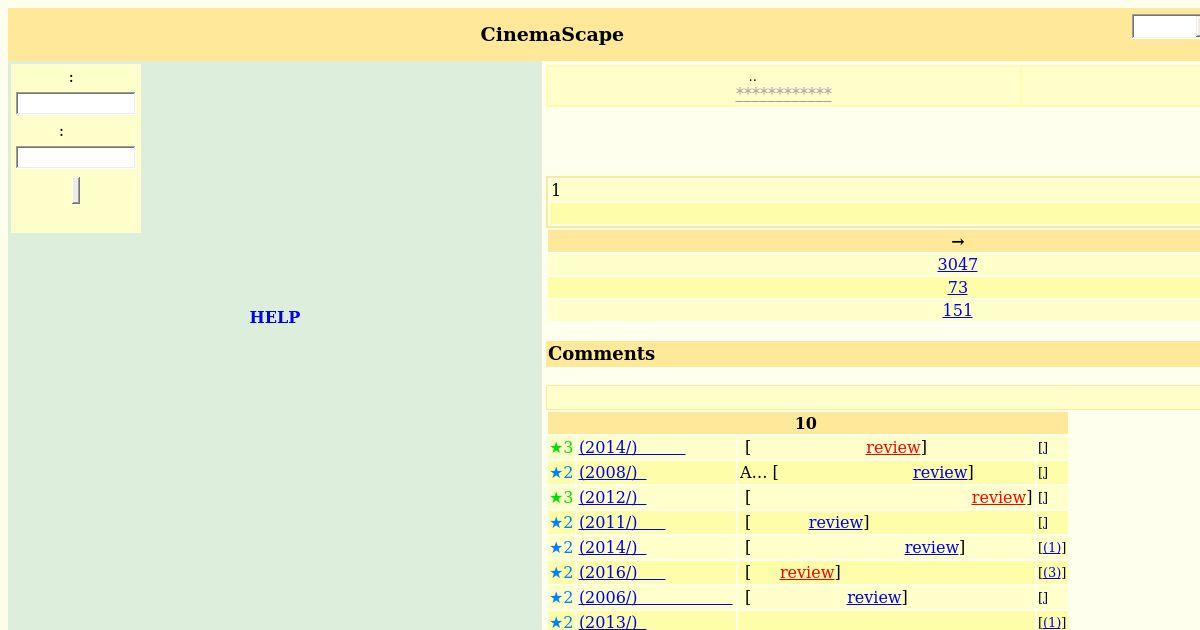
Task: Open the ★2 (2014/) movie link
Action: [612, 547]
